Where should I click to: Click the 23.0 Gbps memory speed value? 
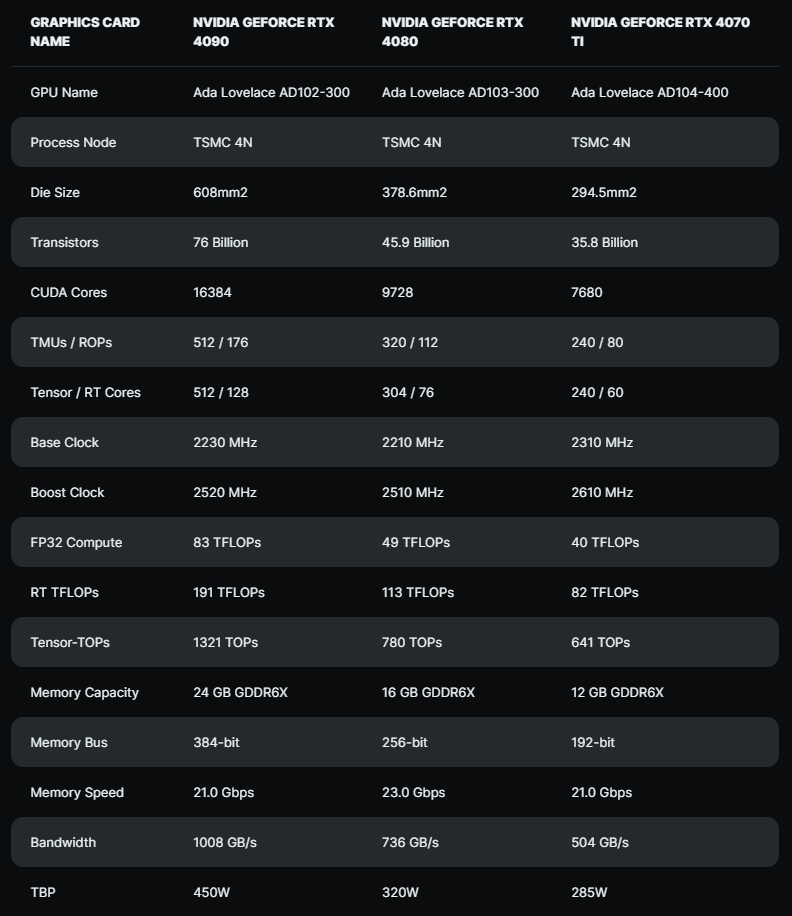pyautogui.click(x=413, y=792)
